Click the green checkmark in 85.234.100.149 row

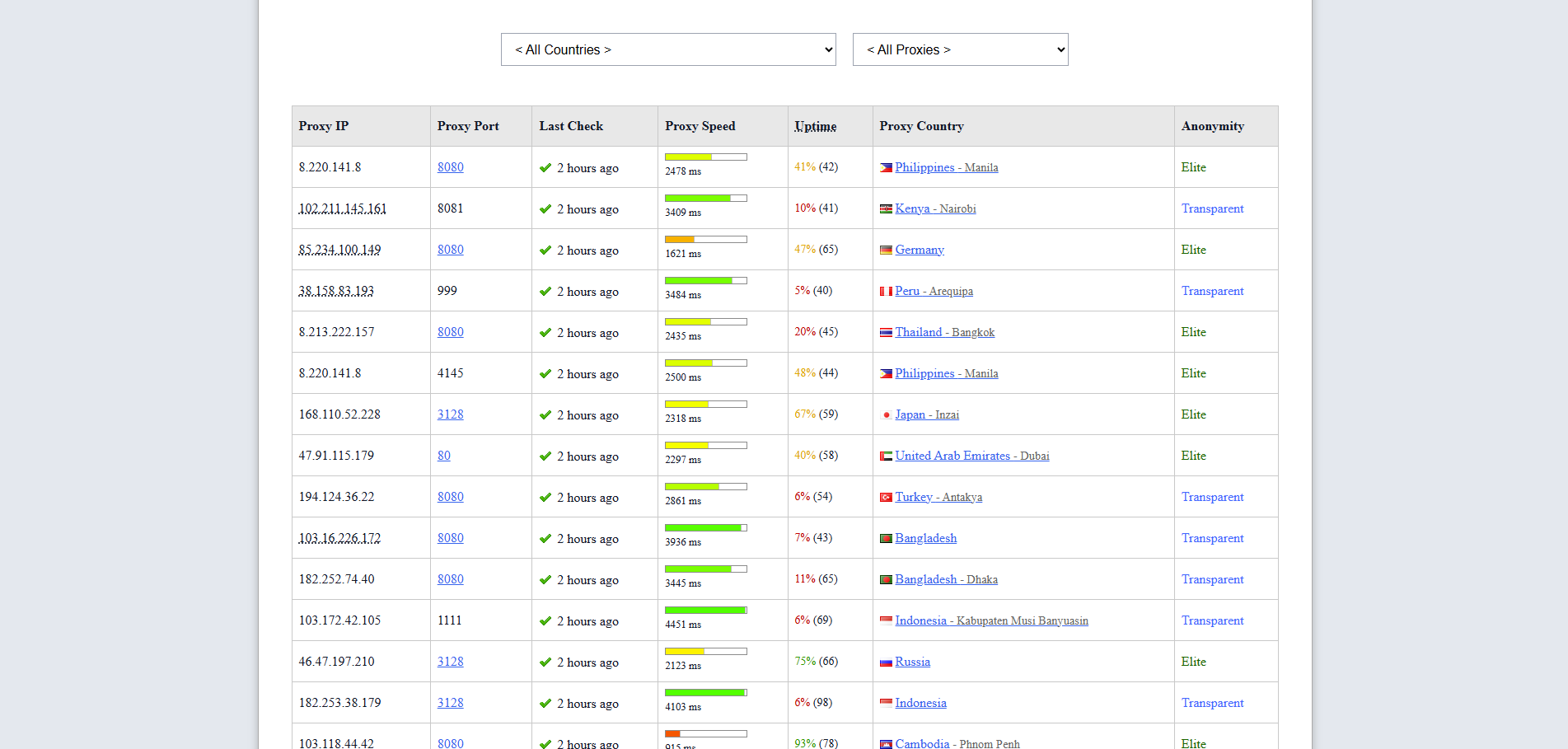click(x=545, y=250)
